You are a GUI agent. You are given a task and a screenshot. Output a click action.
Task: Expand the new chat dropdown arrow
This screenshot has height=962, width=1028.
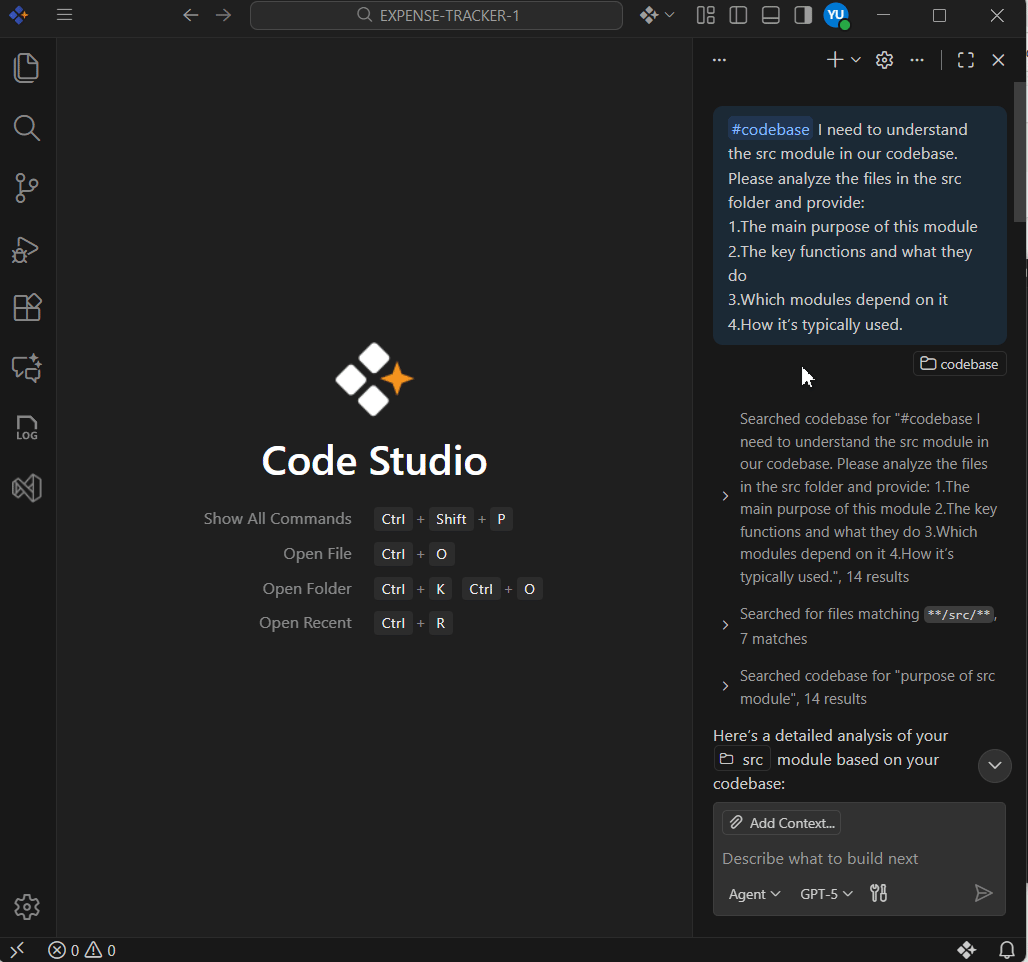[x=856, y=60]
